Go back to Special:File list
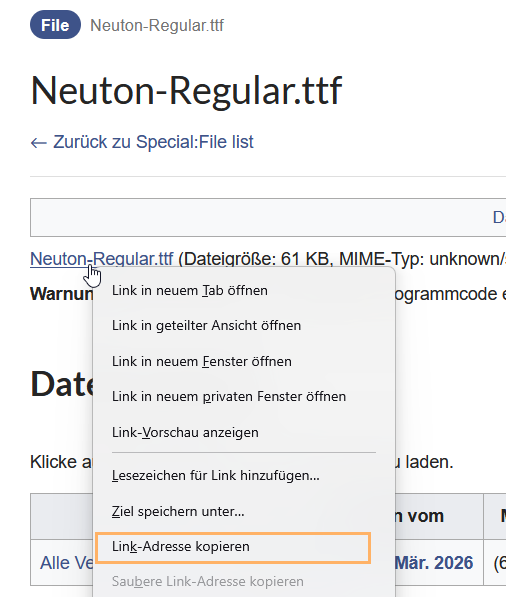This screenshot has width=506, height=597. [142, 142]
